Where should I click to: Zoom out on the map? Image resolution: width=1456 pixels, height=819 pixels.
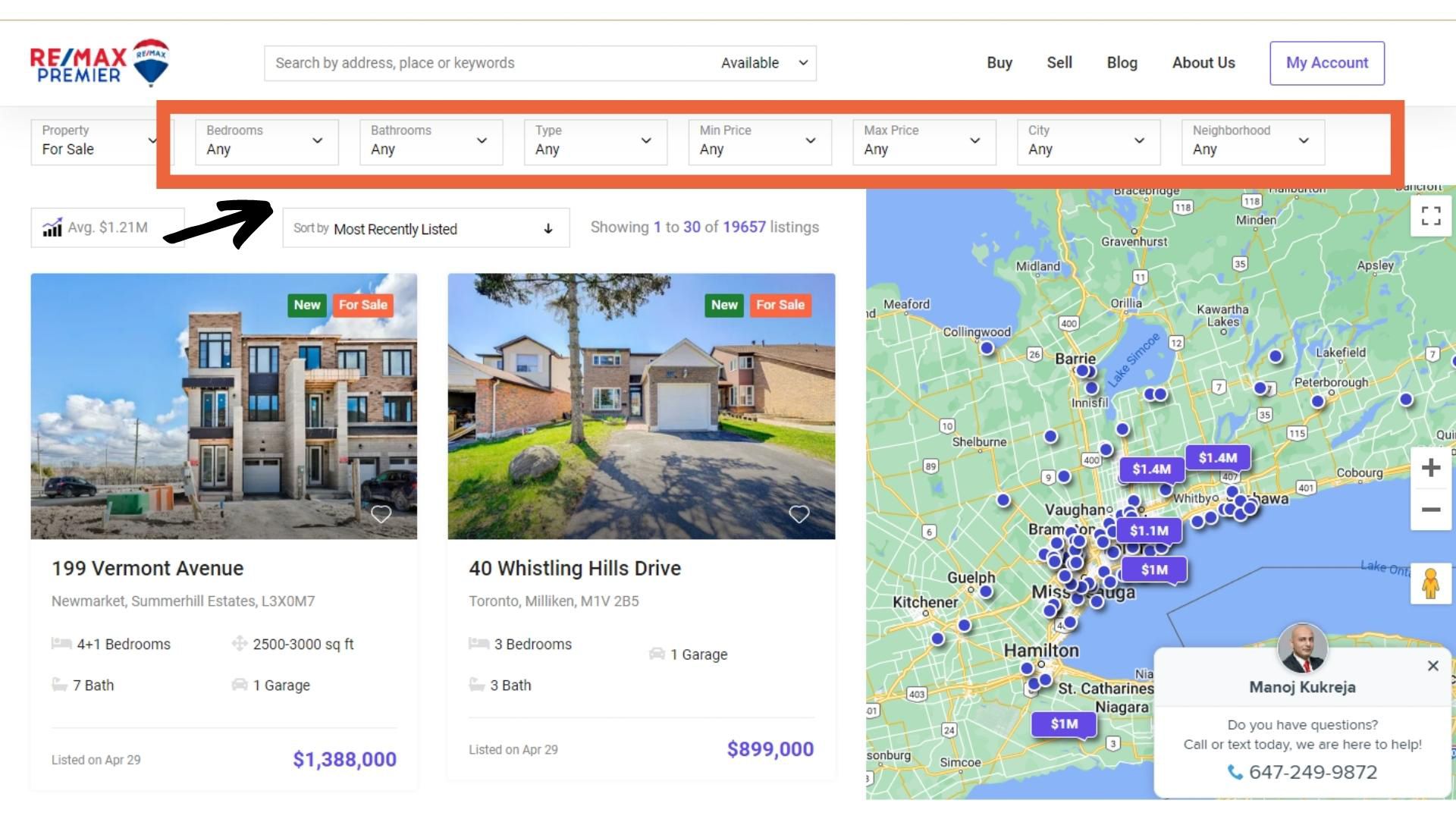[1431, 510]
